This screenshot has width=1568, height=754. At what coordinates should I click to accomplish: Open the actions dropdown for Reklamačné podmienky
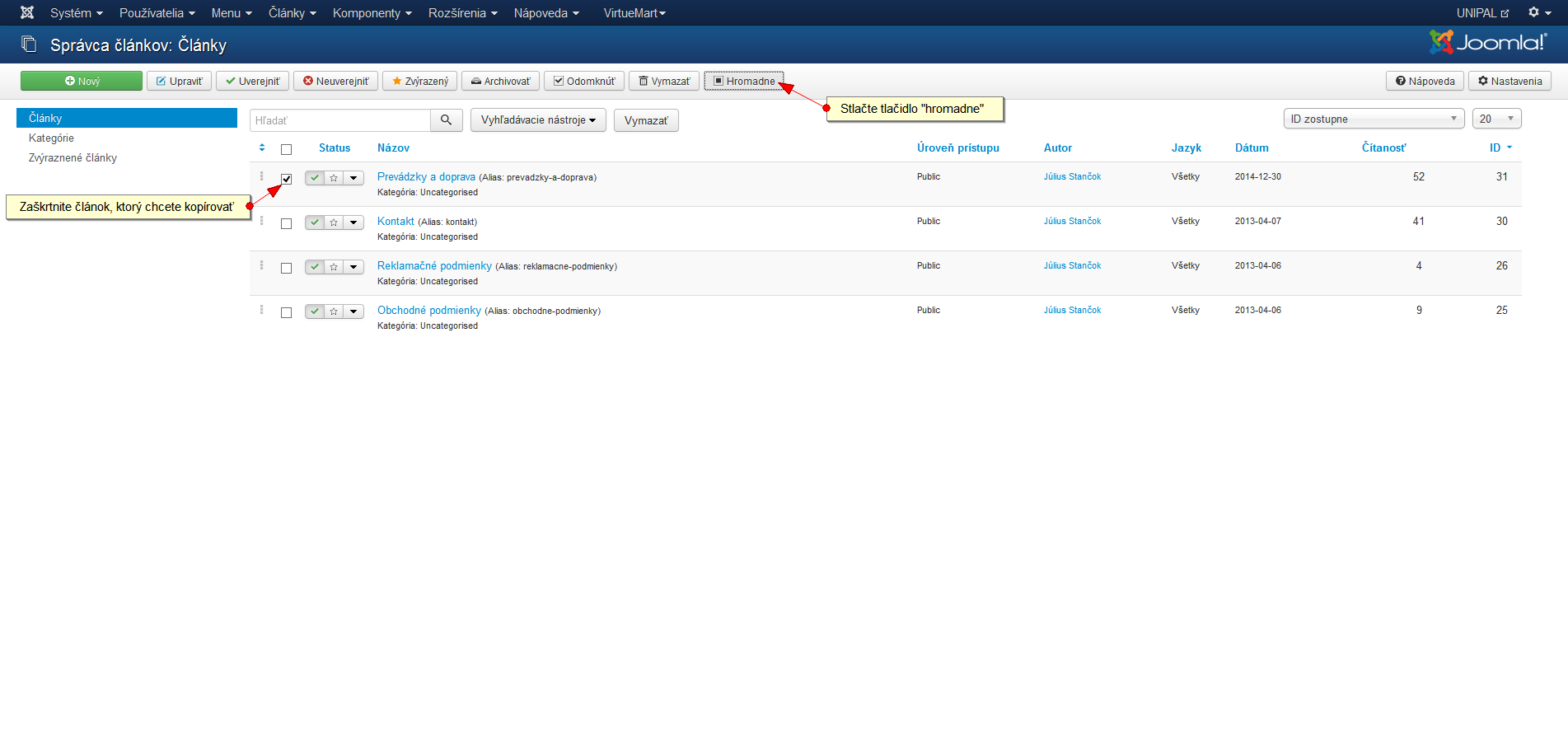click(353, 266)
